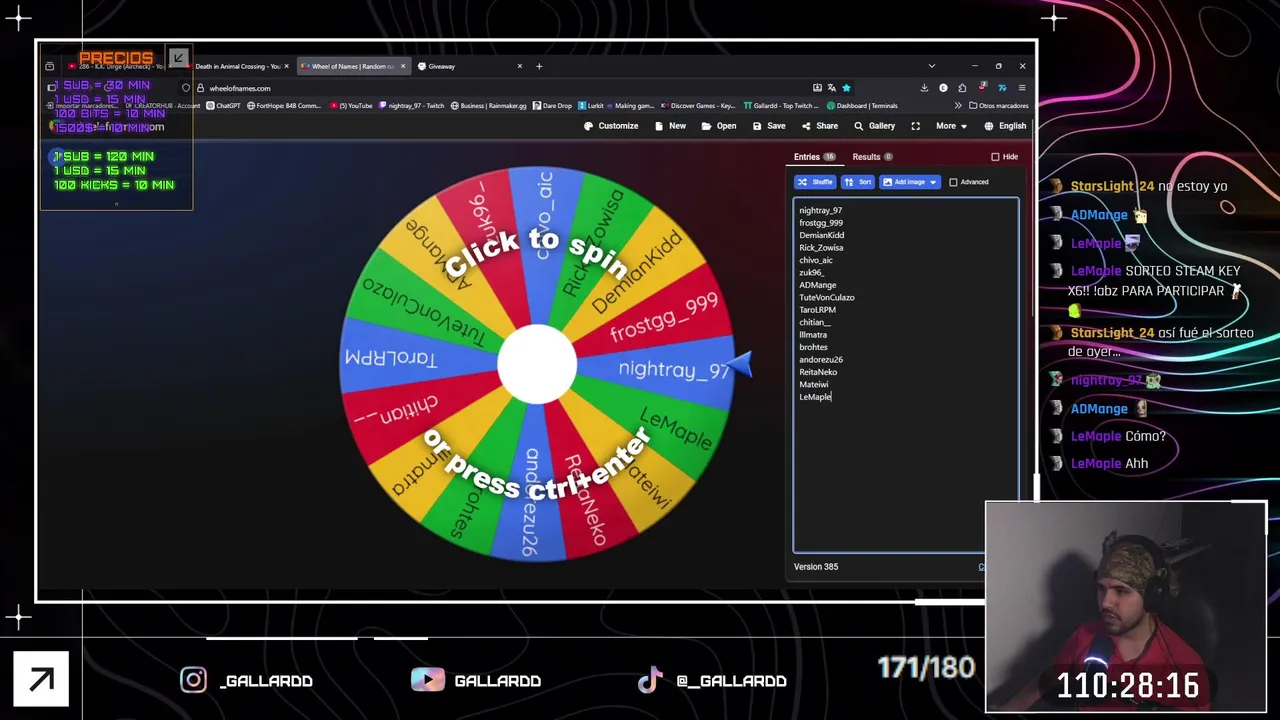Close the Death in Animal Crossing tab
The image size is (1280, 720).
(x=286, y=66)
